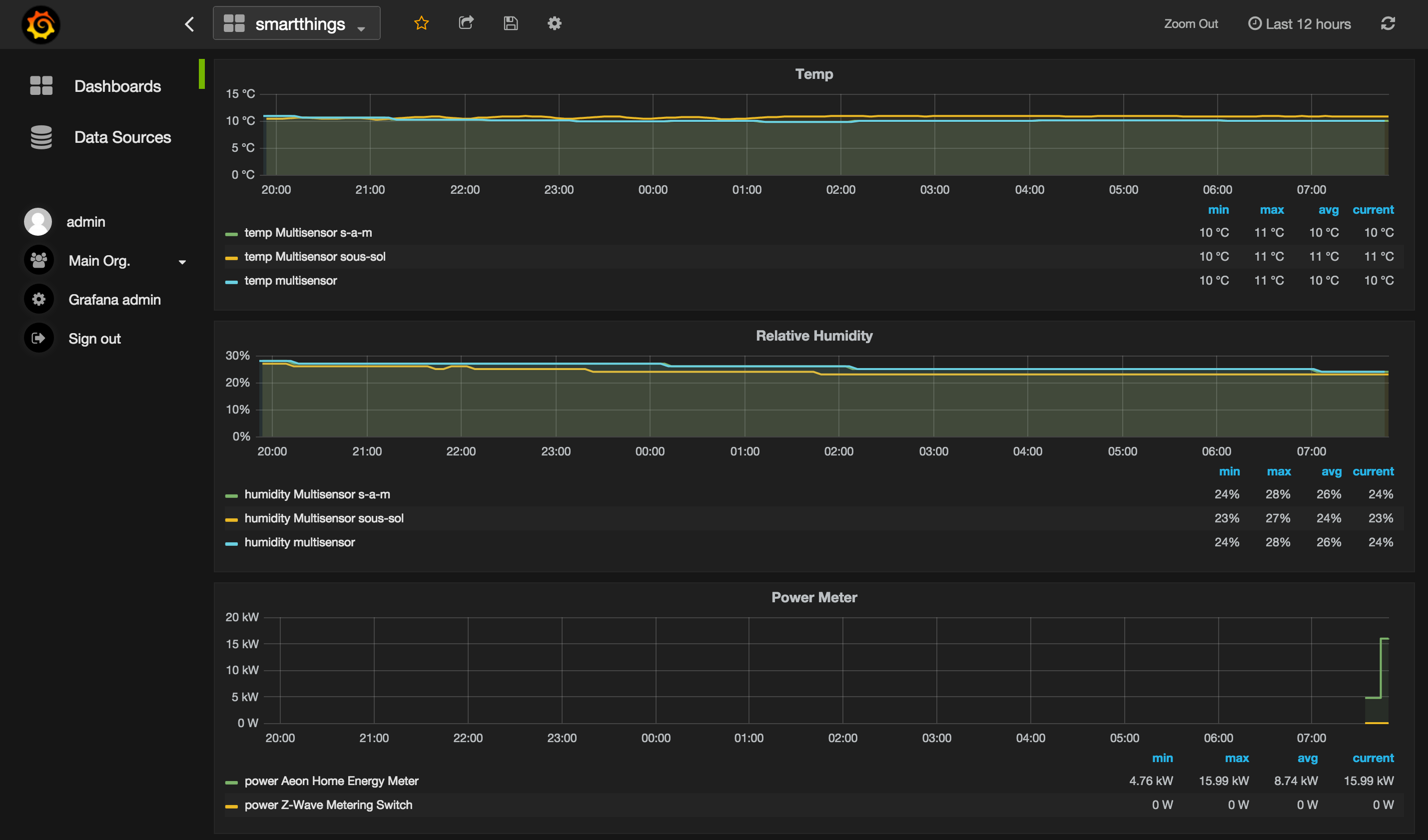Toggle the temp Multisensor sous-sol series
1428x840 pixels.
(314, 257)
